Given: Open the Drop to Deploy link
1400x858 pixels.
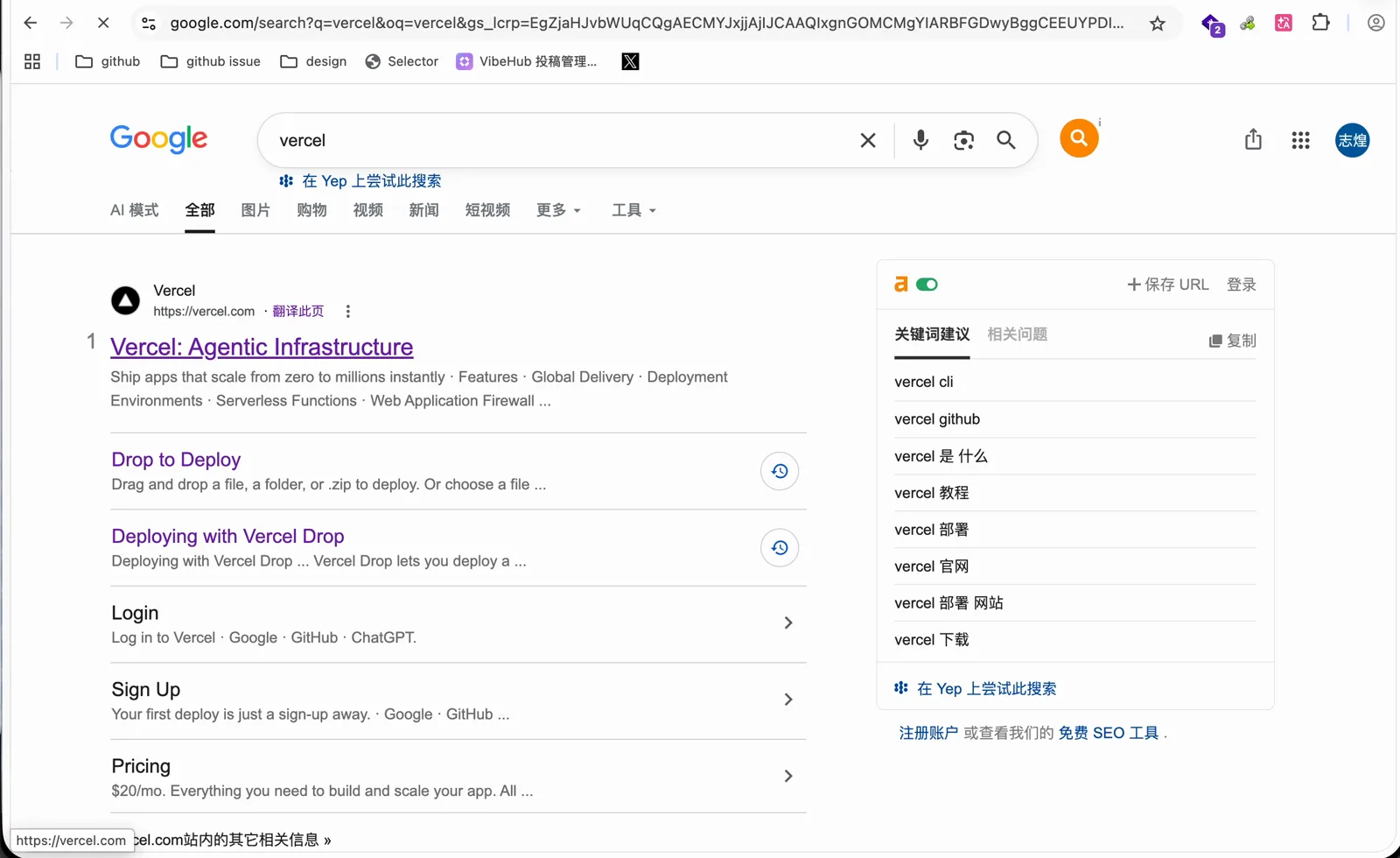Looking at the screenshot, I should (176, 460).
